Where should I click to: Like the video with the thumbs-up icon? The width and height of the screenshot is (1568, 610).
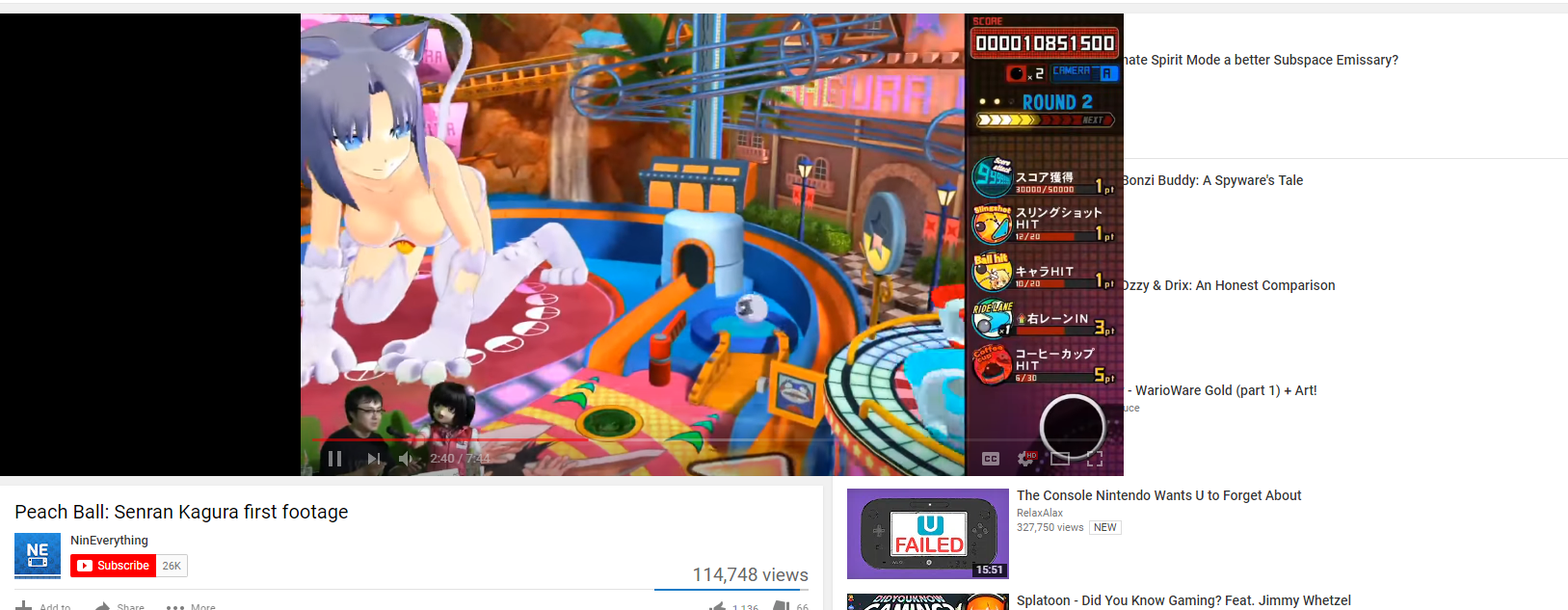pos(717,605)
